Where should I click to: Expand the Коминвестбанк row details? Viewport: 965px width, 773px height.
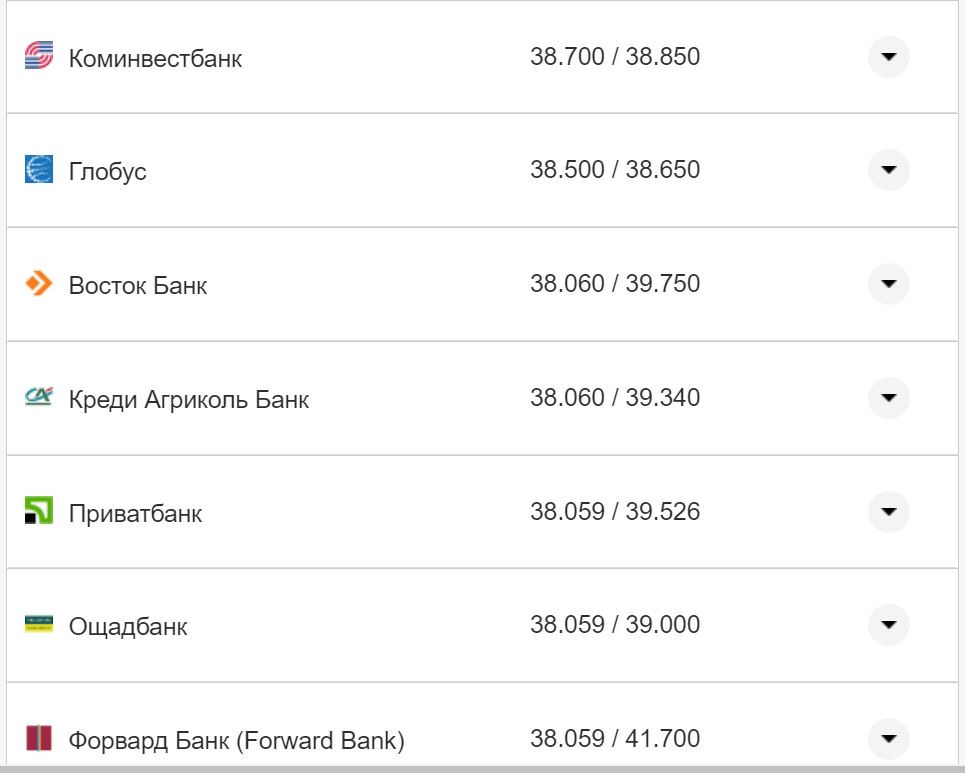[x=888, y=56]
